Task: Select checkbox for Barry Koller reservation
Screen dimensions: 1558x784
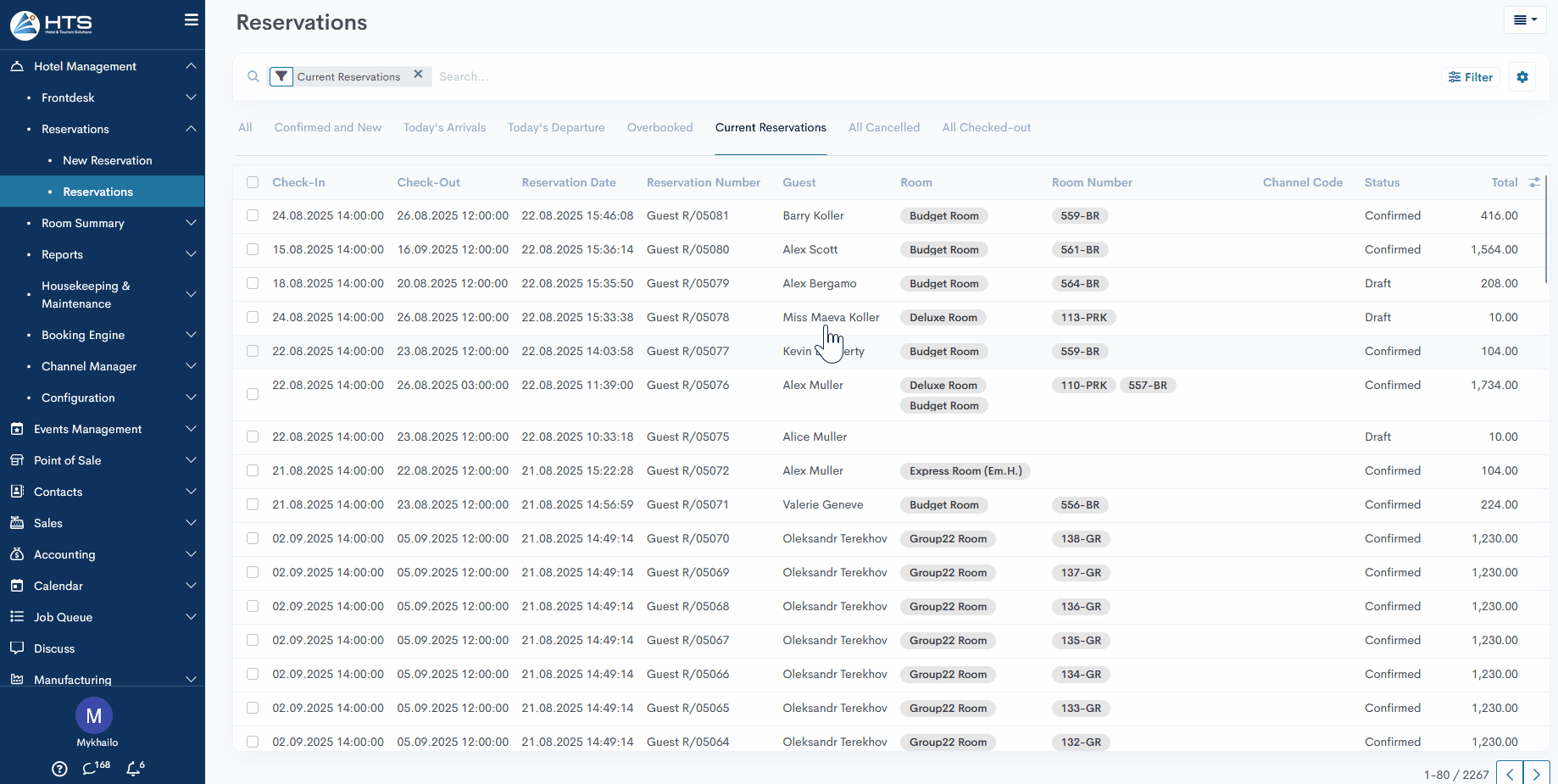Action: [253, 216]
